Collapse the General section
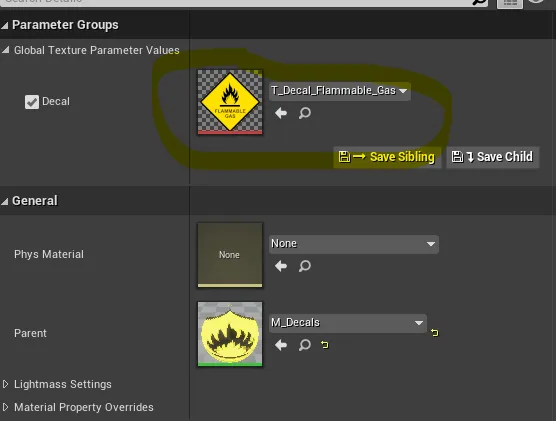 (5, 201)
